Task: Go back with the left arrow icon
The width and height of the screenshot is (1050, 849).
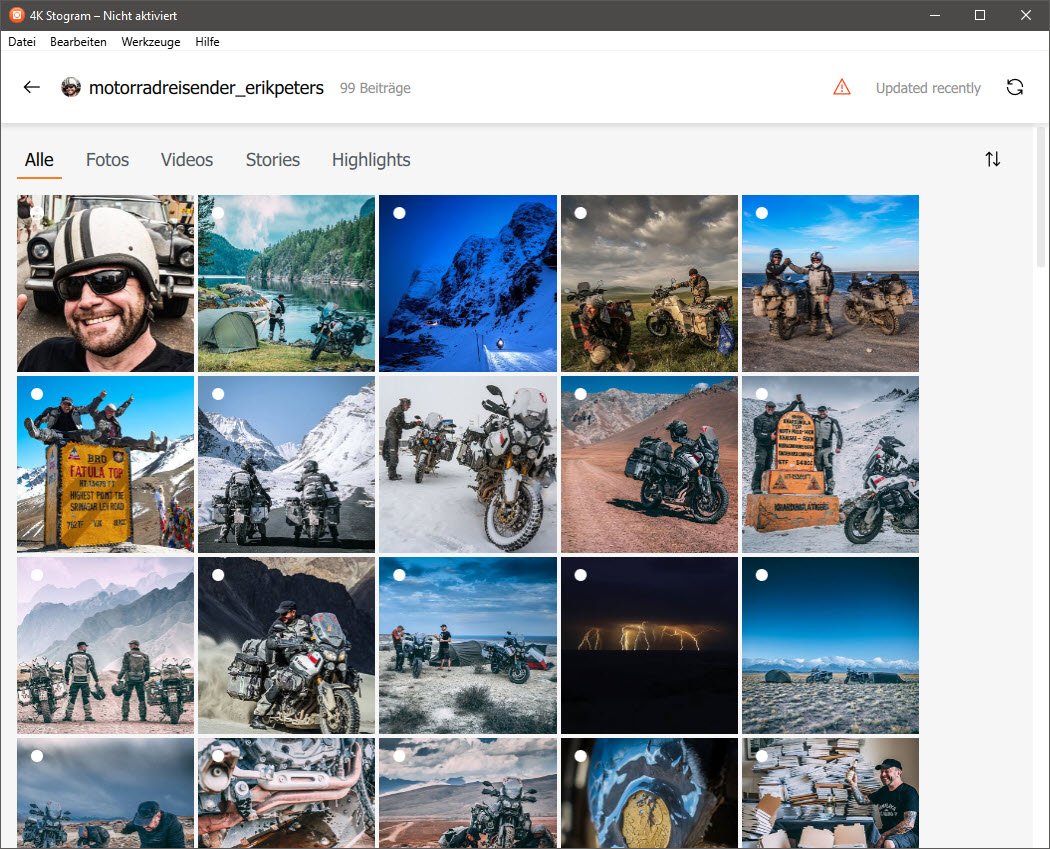Action: click(x=31, y=87)
